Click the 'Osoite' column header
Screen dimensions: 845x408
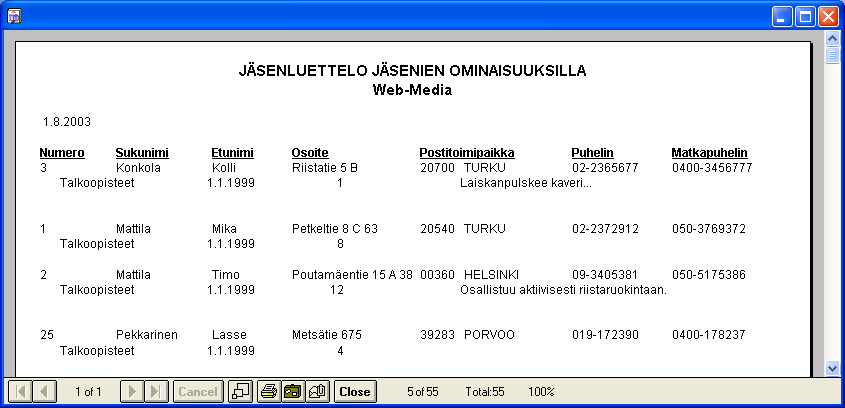click(310, 153)
